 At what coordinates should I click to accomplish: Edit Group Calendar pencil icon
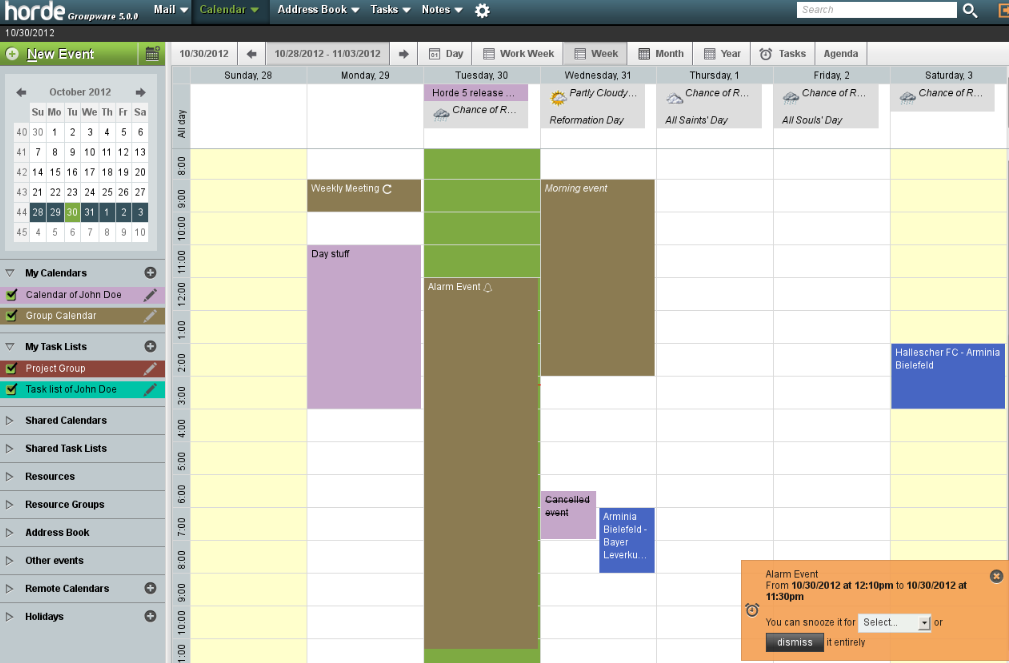pos(150,316)
